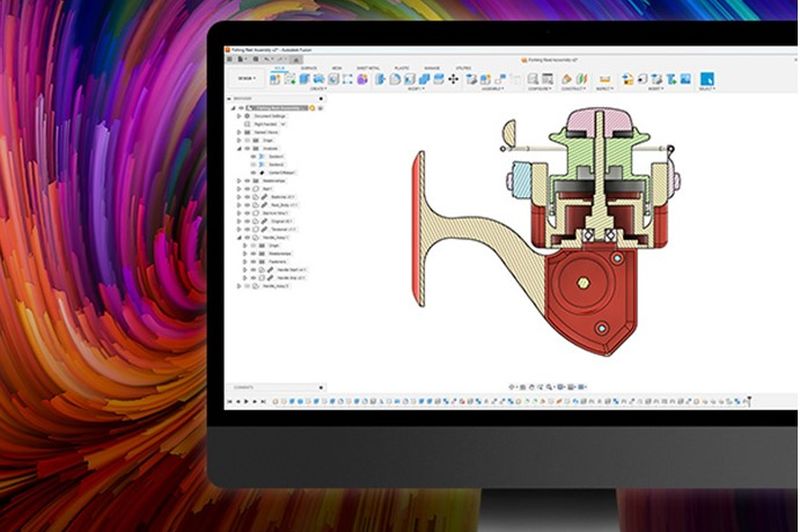Select the Revolve tool

(319, 79)
